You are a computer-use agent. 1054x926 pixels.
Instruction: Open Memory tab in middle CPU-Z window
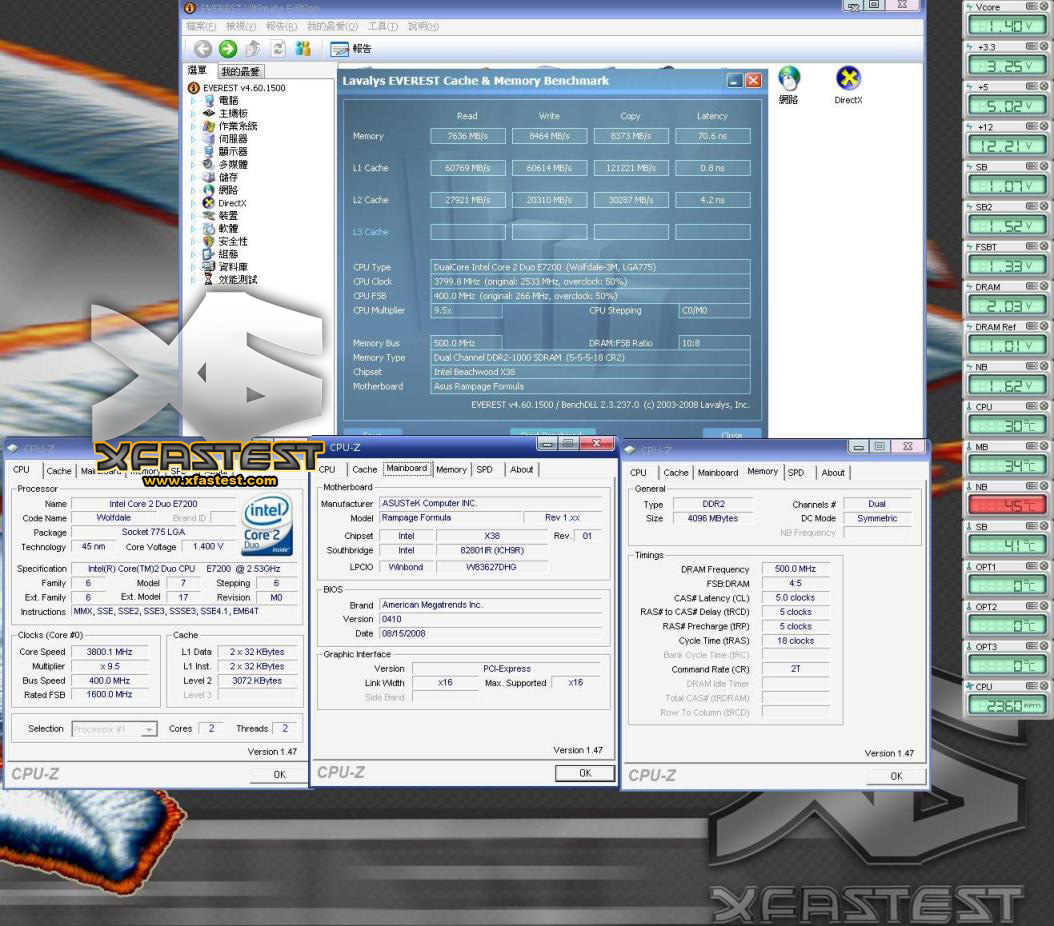point(451,470)
